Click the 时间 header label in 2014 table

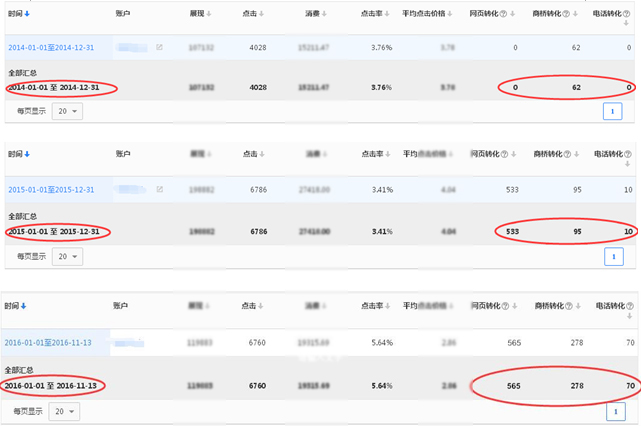(15, 13)
